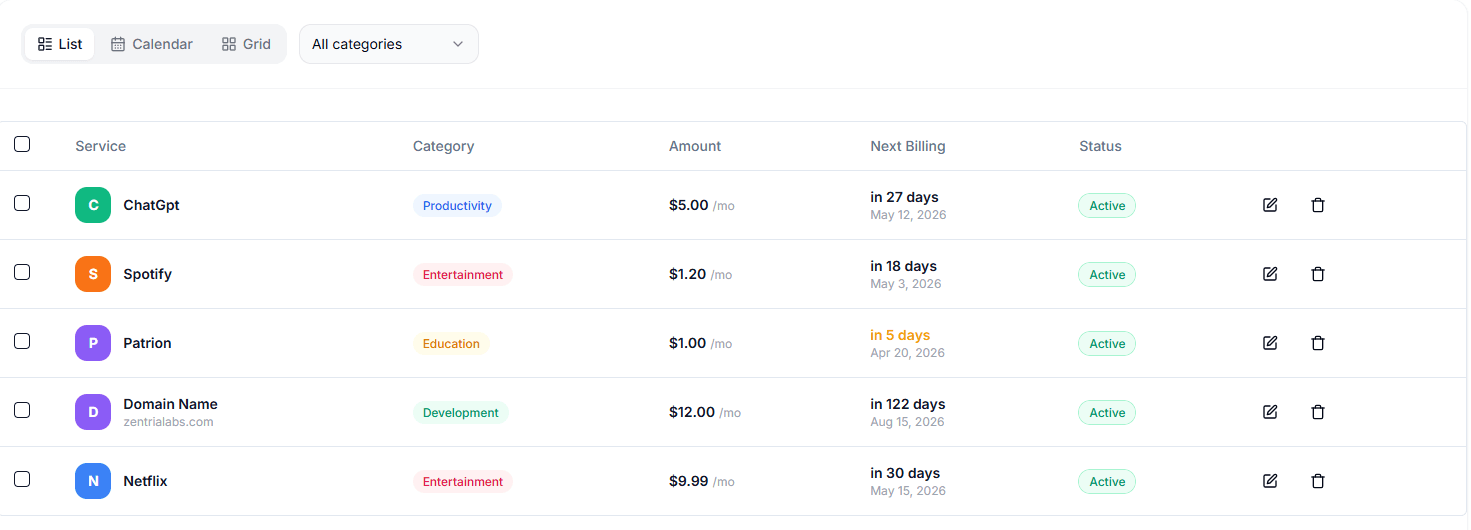Click the $12.00 amount
Screen dimensions: 1471x530
692,412
